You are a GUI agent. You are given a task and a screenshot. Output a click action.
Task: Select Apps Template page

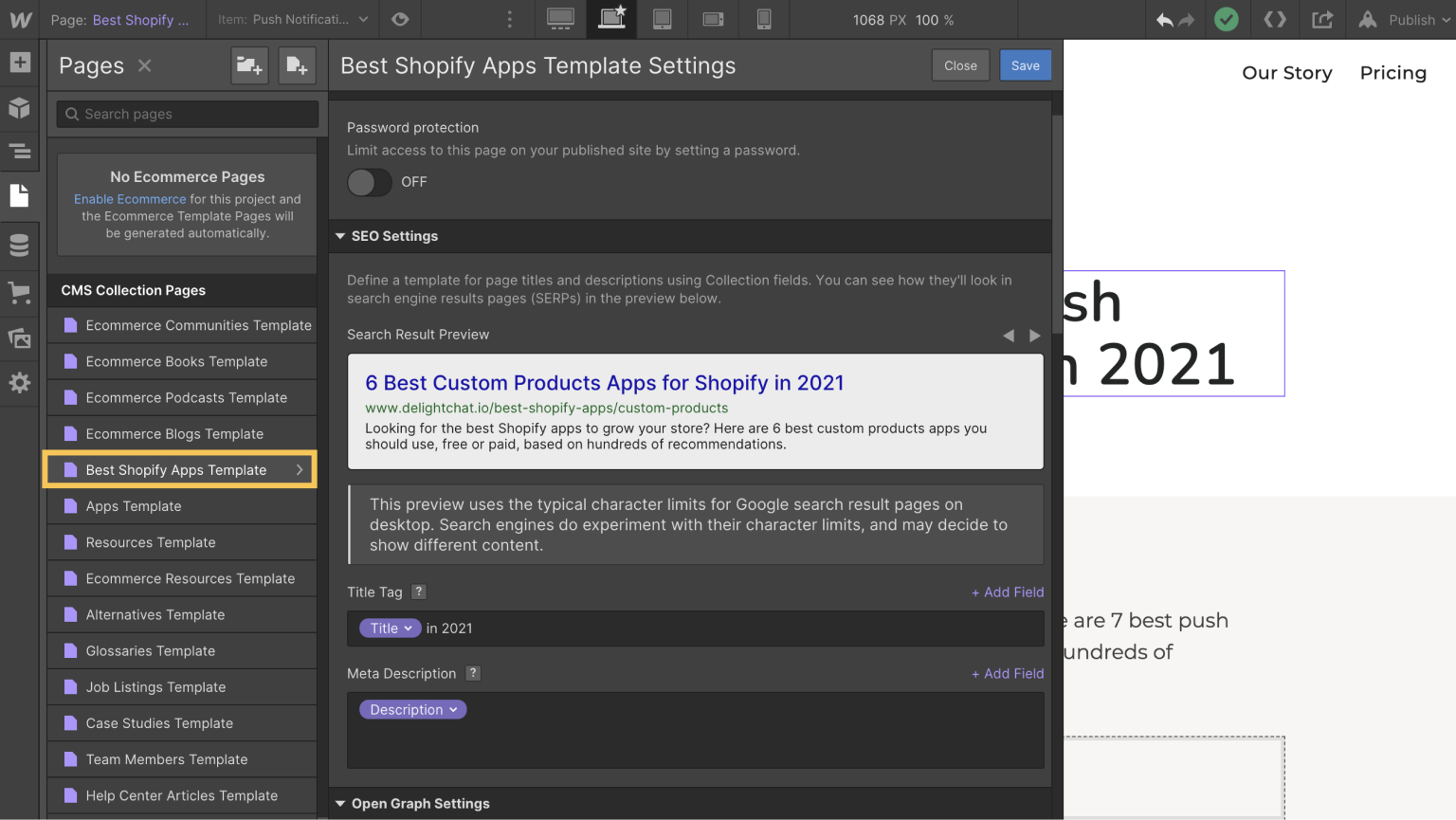182,506
